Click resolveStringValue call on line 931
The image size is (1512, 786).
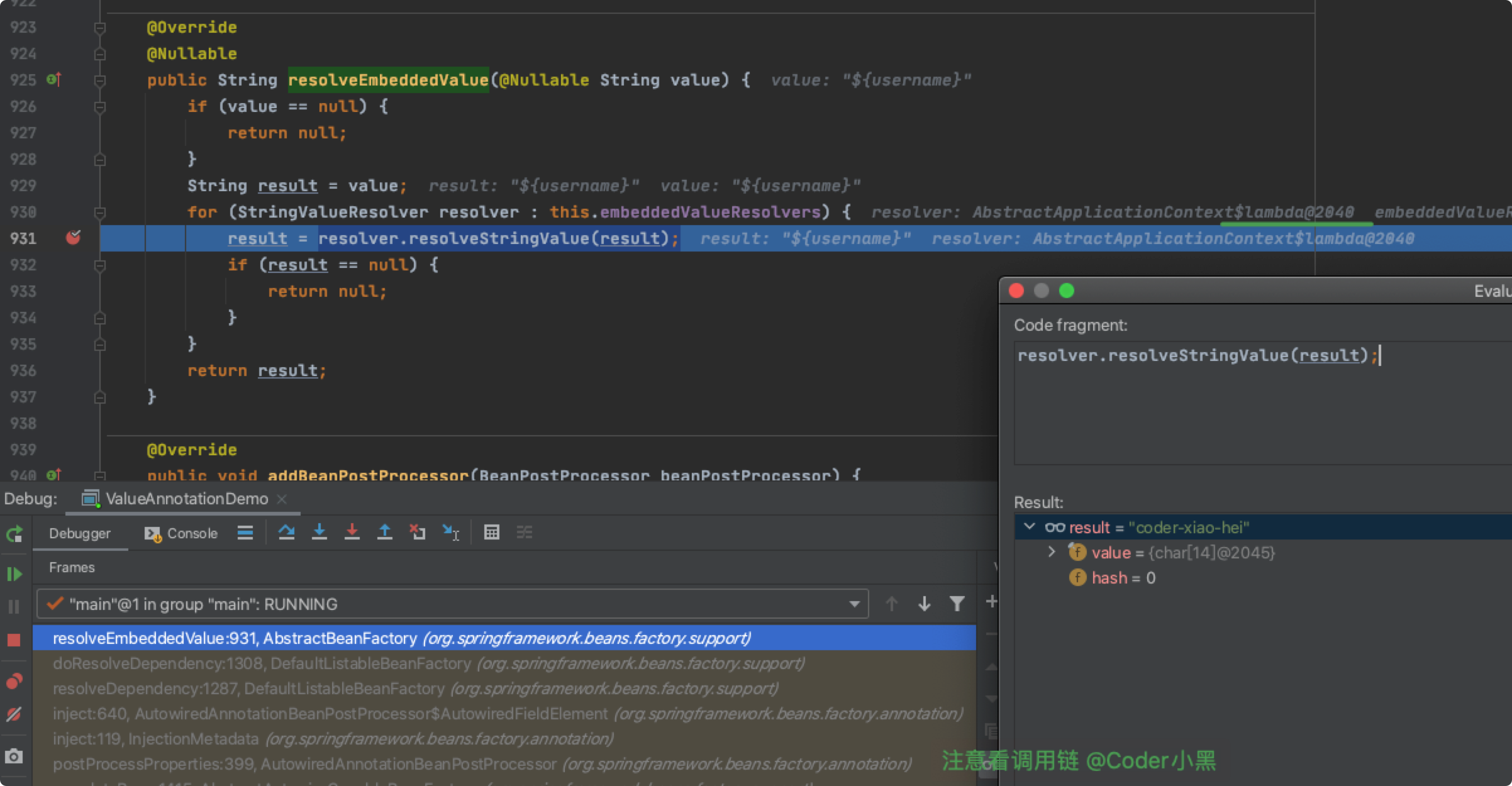(x=498, y=238)
